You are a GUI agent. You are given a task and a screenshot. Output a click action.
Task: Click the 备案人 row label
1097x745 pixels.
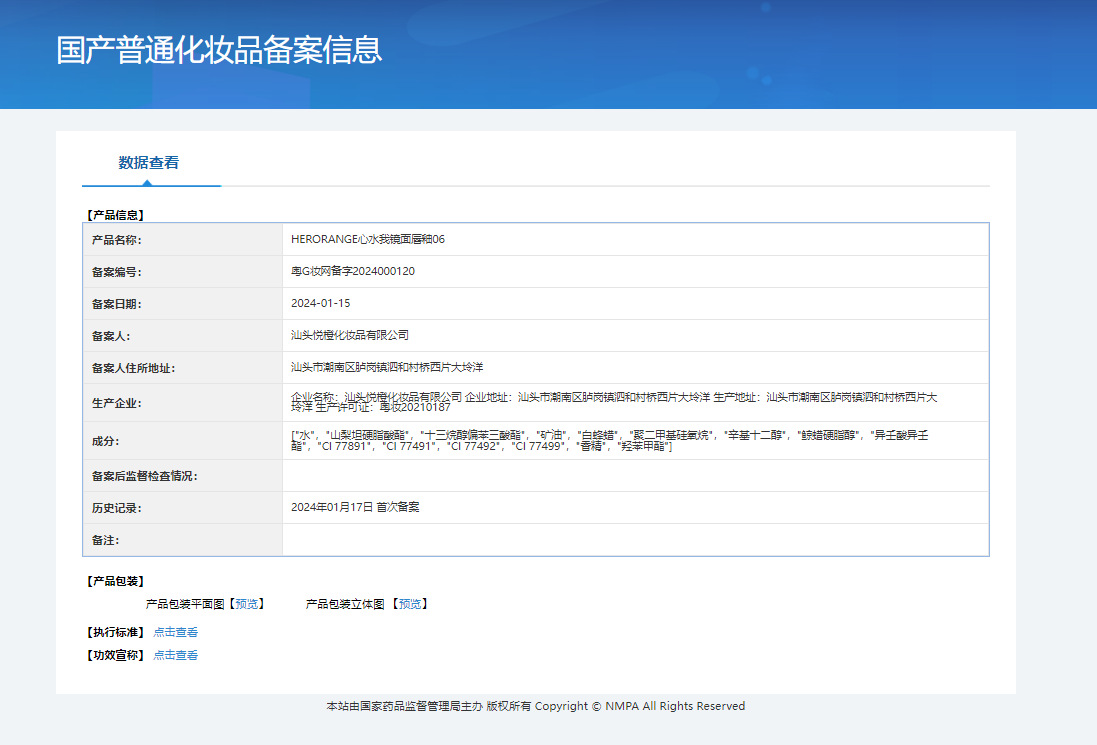(111, 336)
